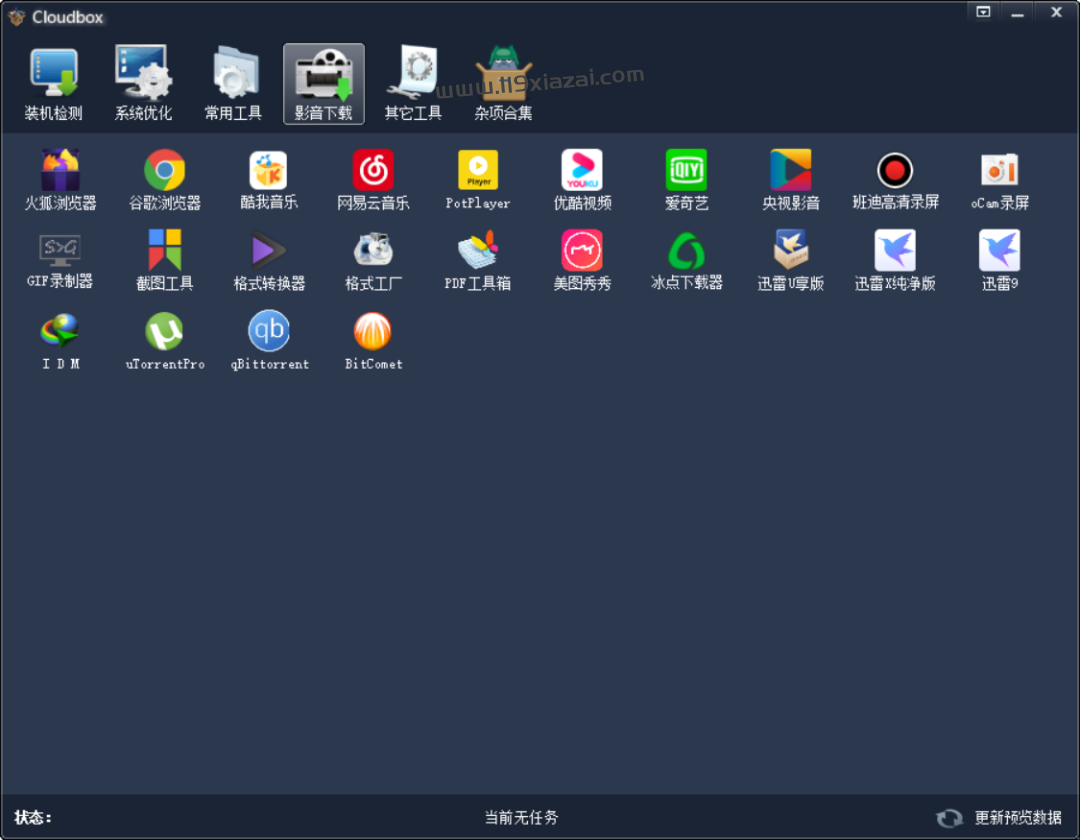Image resolution: width=1080 pixels, height=840 pixels.
Task: Go to the 其它工具 category
Action: click(x=413, y=84)
